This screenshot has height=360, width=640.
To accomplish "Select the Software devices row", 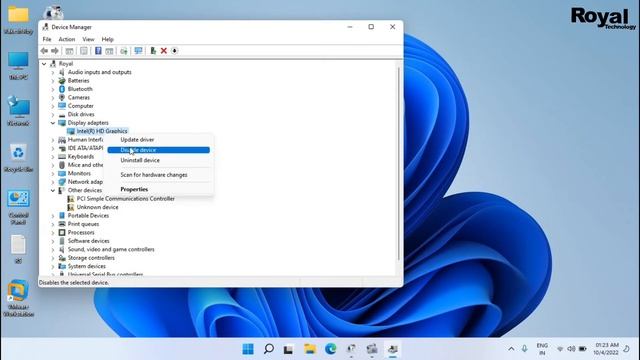I will tap(88, 241).
